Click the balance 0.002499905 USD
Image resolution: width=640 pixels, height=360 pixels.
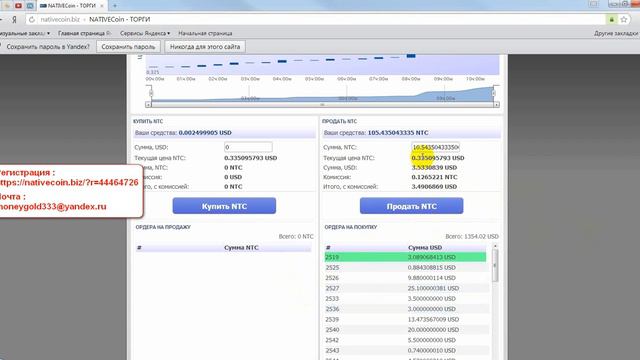205,133
